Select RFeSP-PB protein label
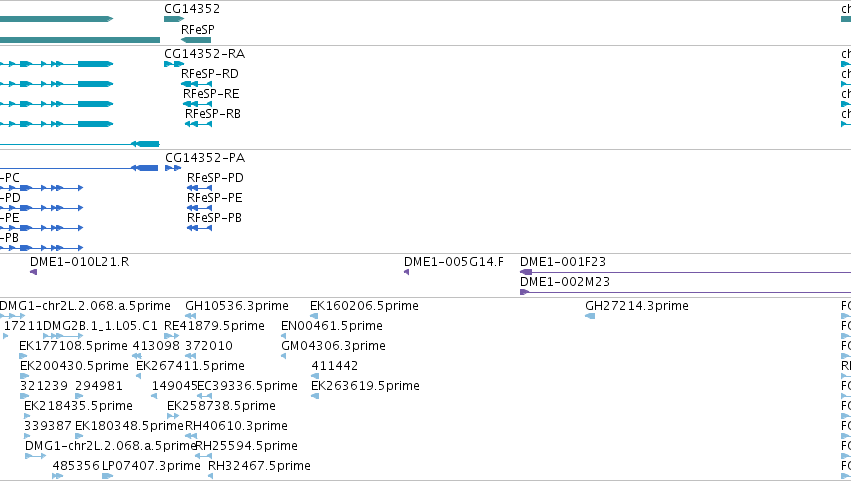Image resolution: width=851 pixels, height=481 pixels. 214,218
